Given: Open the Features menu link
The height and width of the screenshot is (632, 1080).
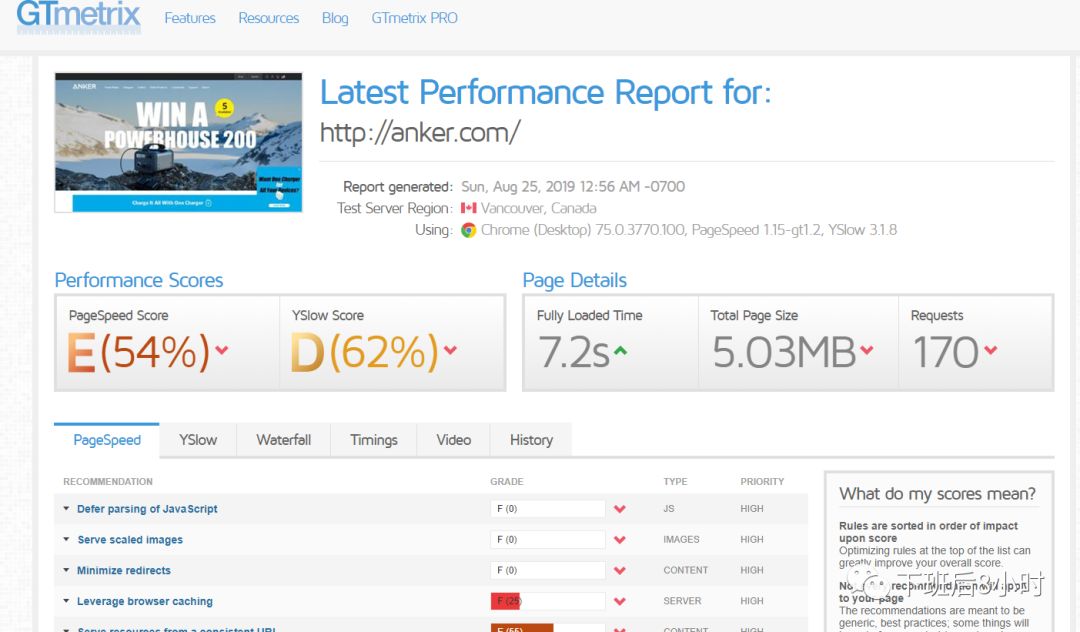Looking at the screenshot, I should coord(189,18).
